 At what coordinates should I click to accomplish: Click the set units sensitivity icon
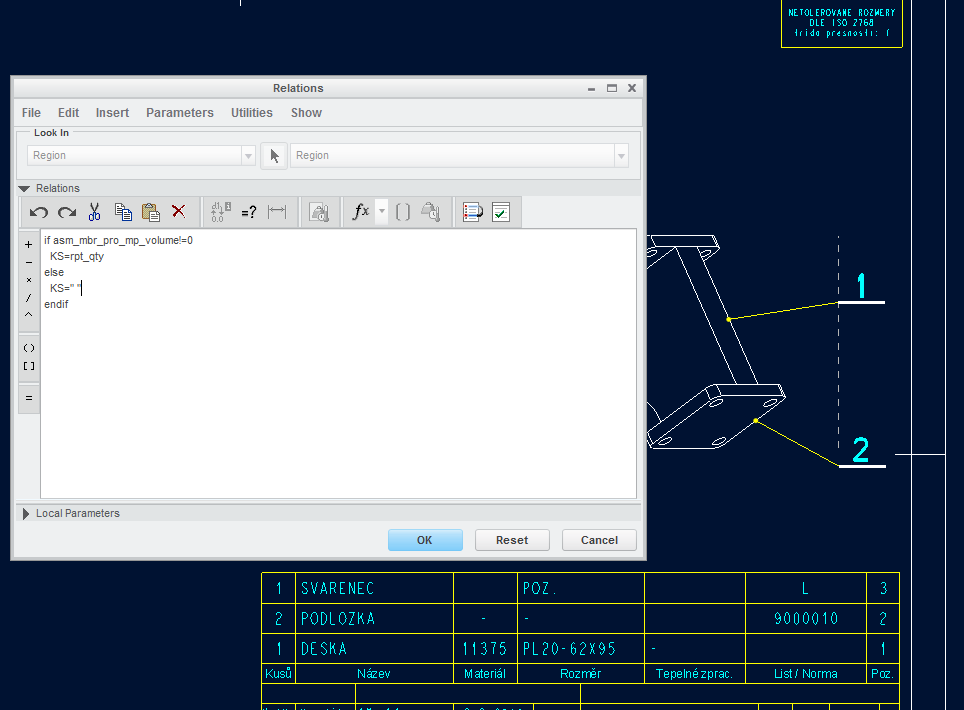[x=319, y=213]
